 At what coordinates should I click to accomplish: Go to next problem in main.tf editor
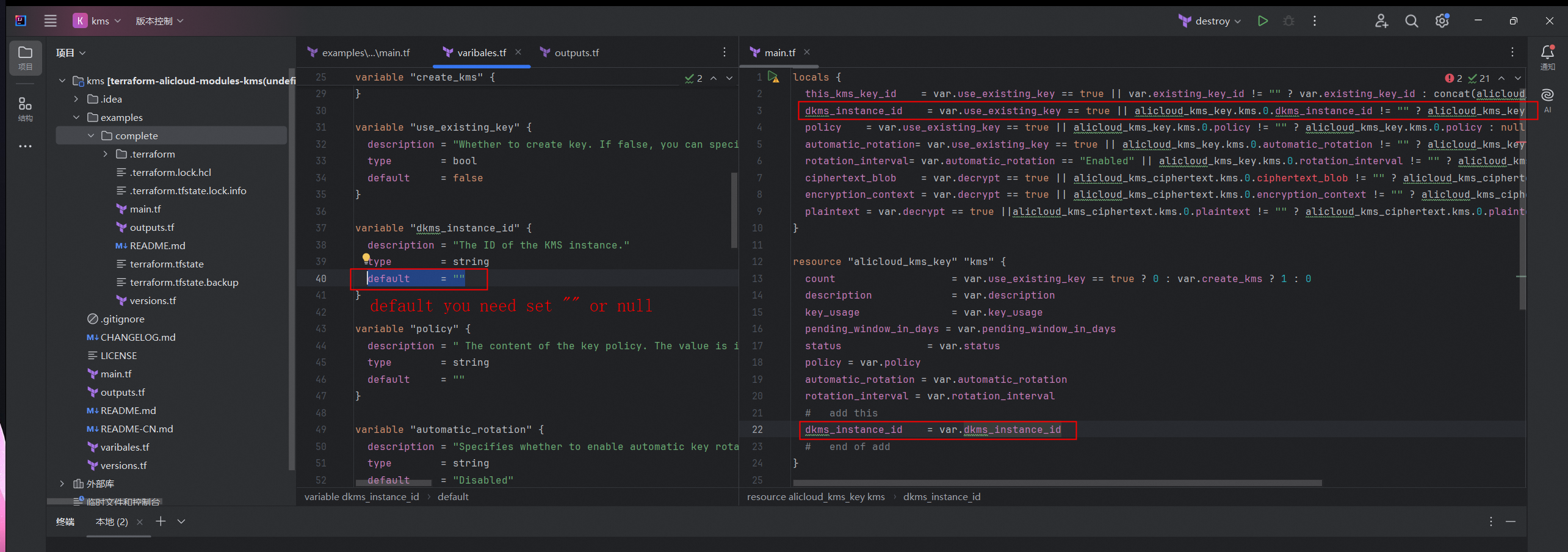pyautogui.click(x=1518, y=78)
